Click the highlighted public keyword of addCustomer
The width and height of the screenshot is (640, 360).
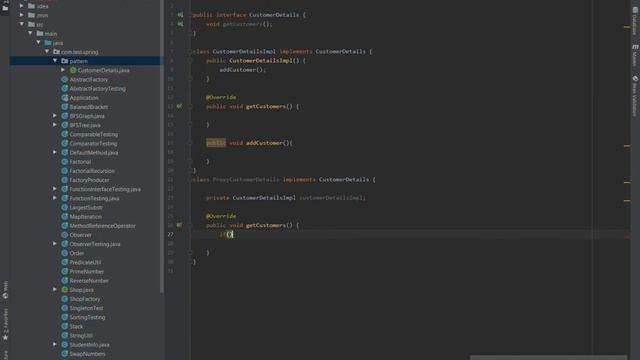pos(216,143)
